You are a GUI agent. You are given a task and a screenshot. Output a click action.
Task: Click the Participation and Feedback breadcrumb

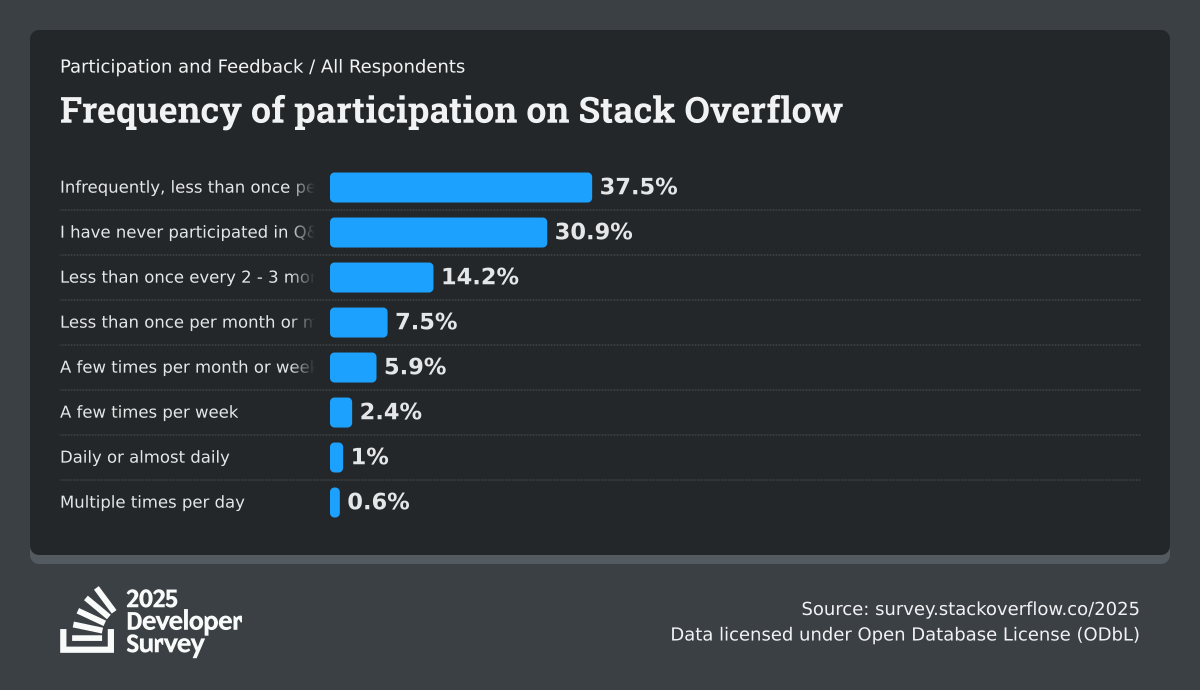point(181,67)
